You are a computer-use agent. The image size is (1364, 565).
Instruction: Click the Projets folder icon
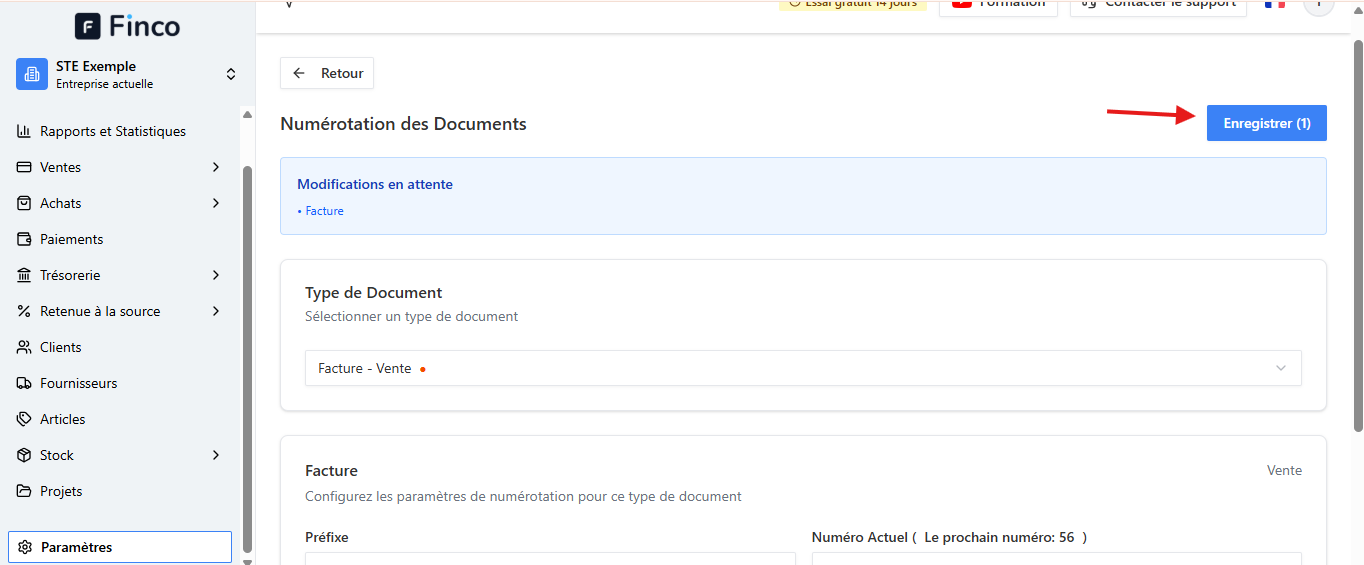pyautogui.click(x=24, y=491)
